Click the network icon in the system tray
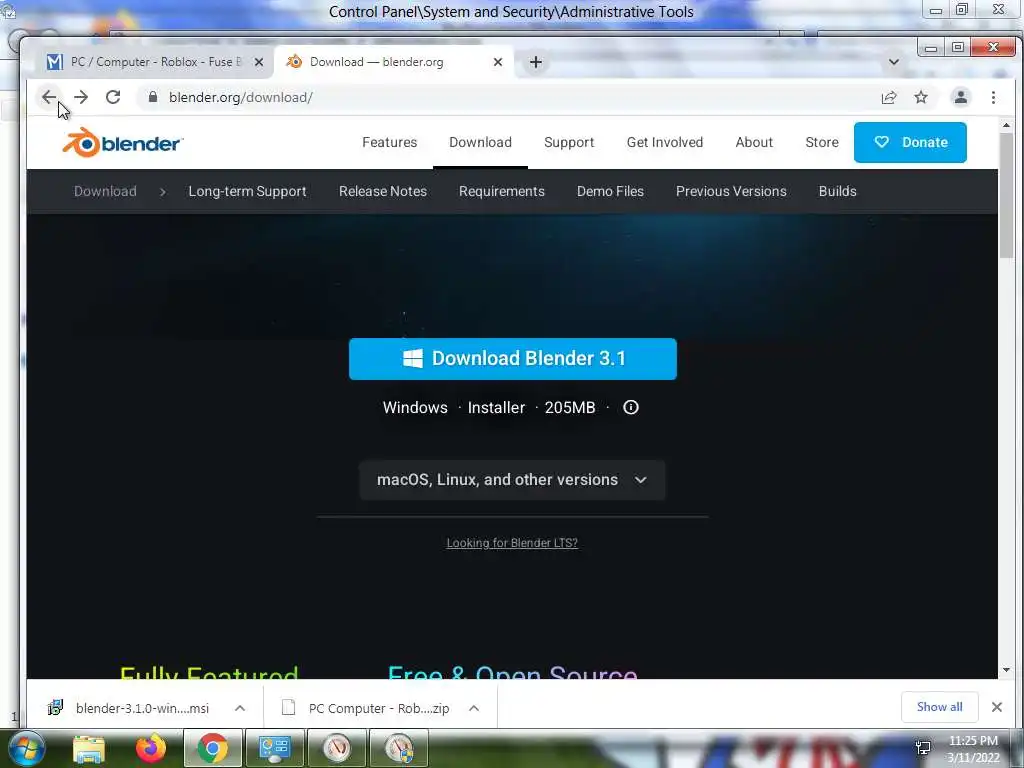1024x768 pixels. click(923, 748)
